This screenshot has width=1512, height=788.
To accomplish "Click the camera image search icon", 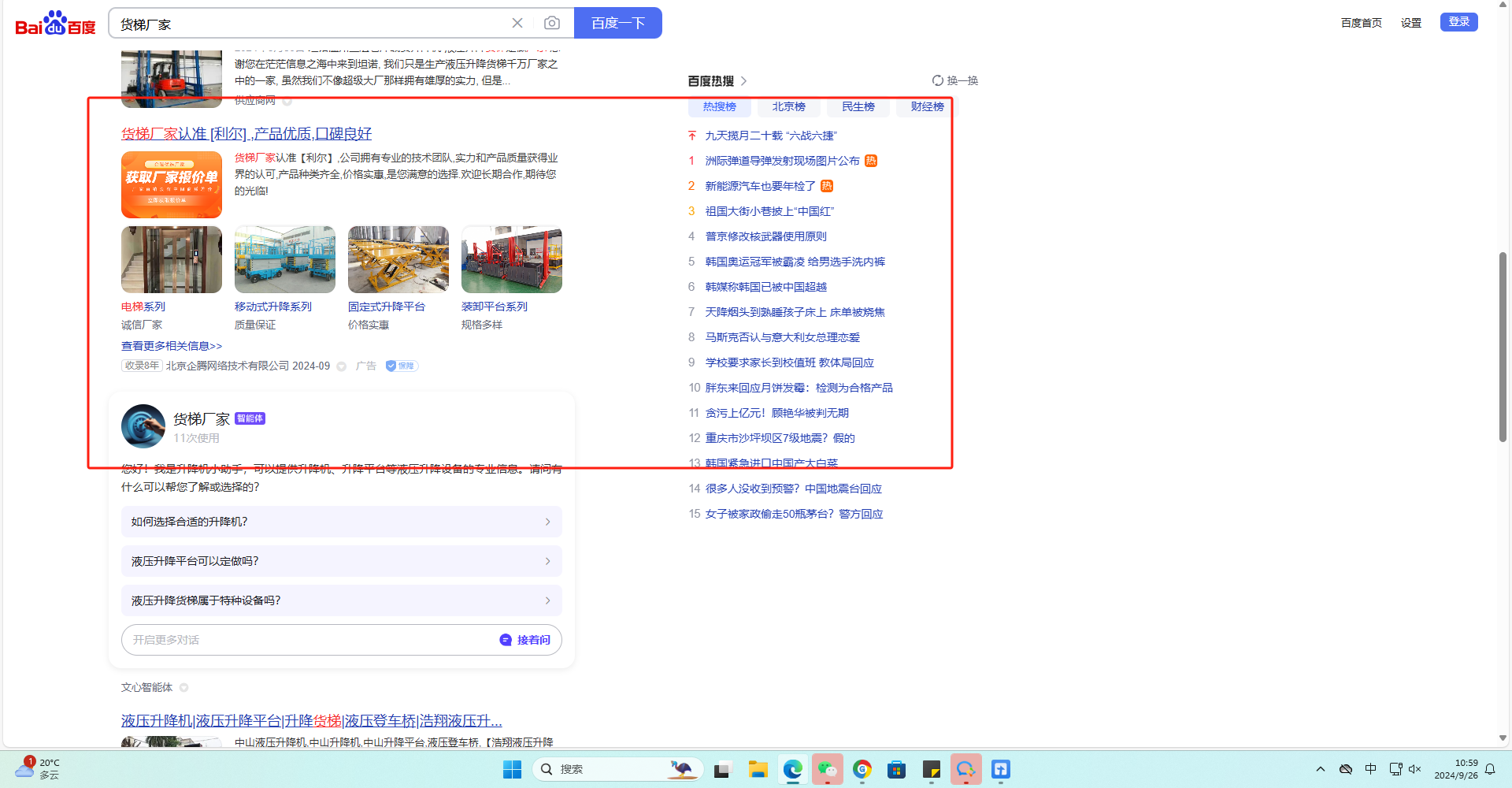I will (552, 24).
